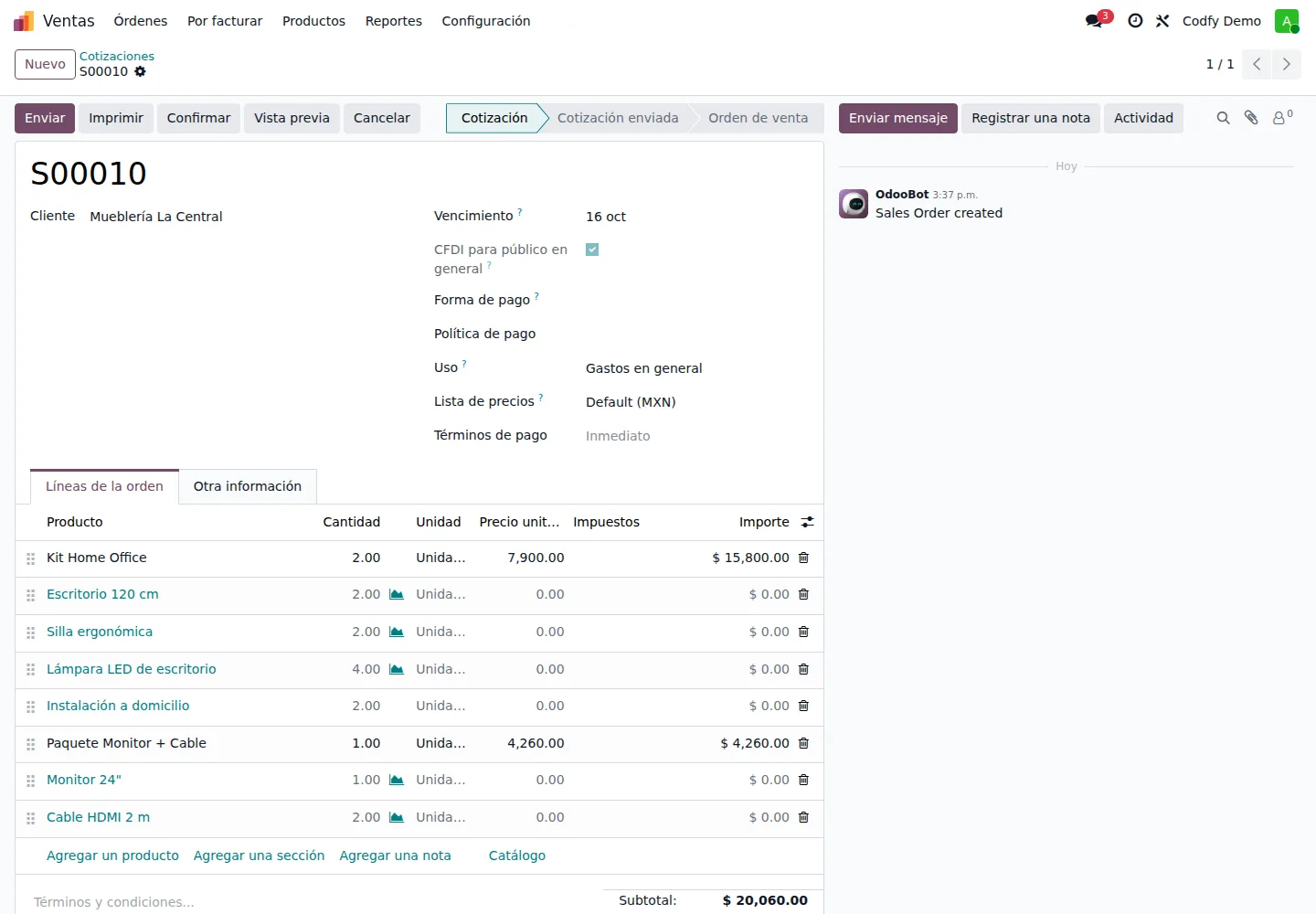This screenshot has width=1316, height=914.
Task: Open forecast chart for Monitor 24"
Action: 397,781
